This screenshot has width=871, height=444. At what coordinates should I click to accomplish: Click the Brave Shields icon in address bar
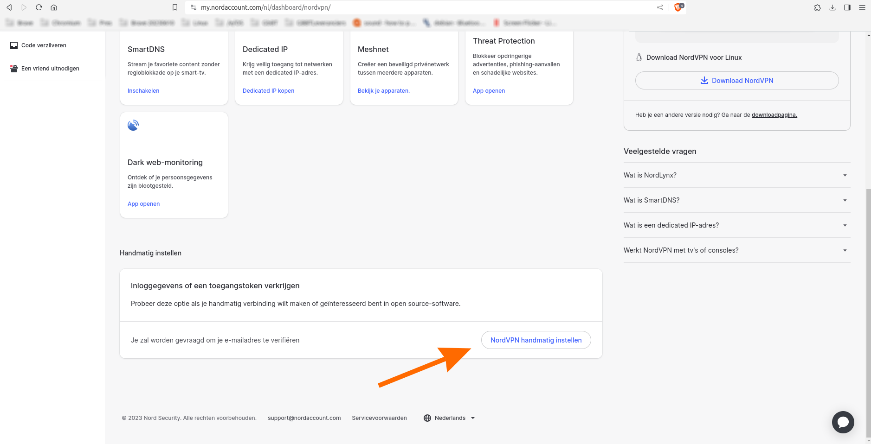679,7
